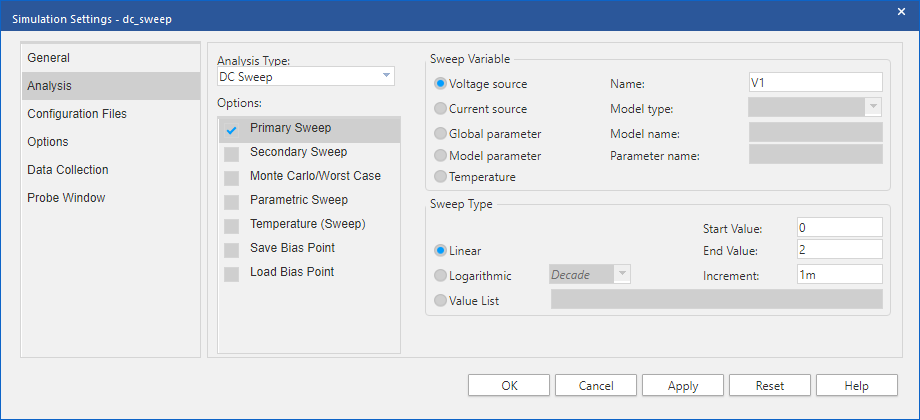Open the Analysis Type dropdown

[306, 76]
